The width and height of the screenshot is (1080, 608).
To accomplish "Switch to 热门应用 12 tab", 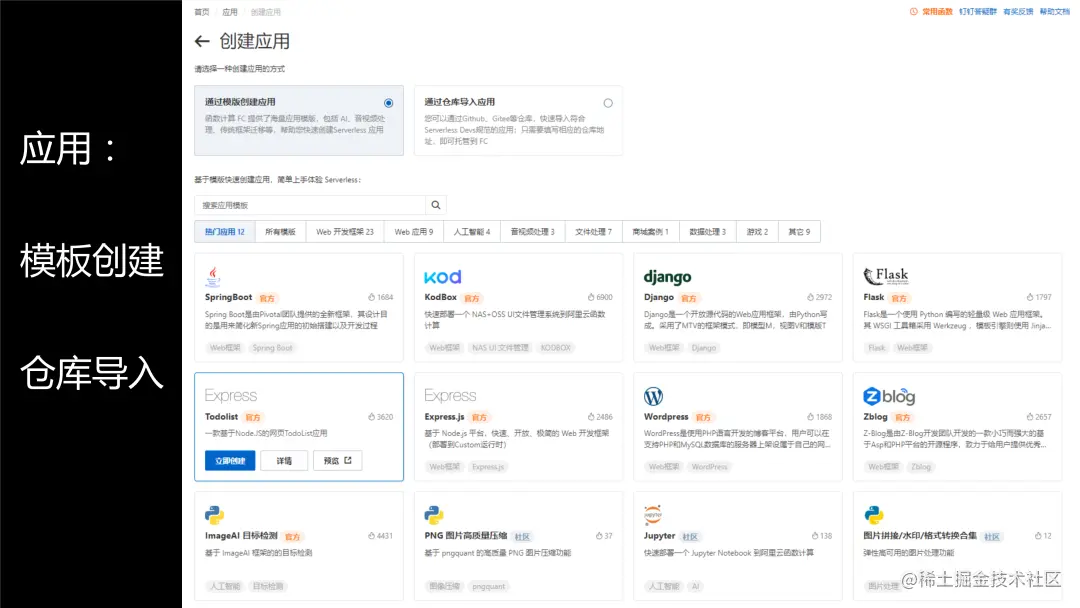I will pyautogui.click(x=225, y=232).
